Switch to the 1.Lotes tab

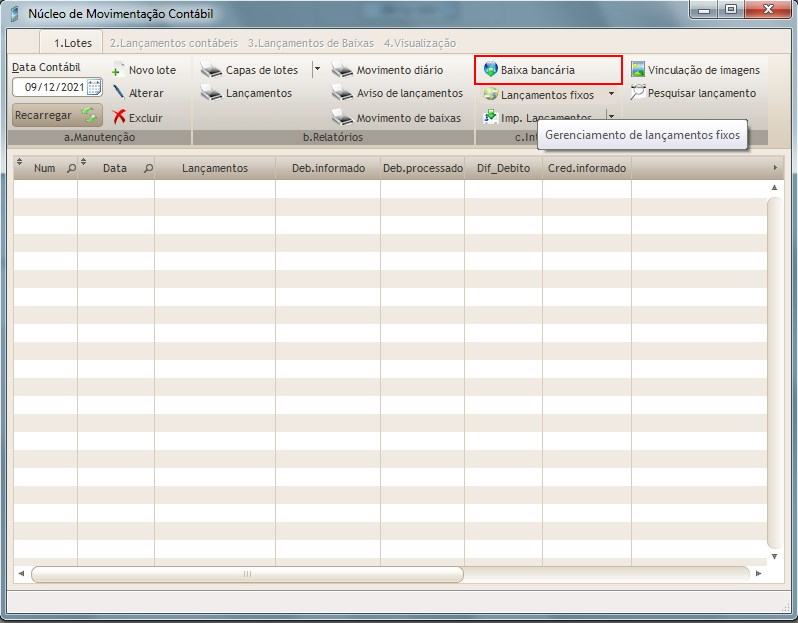[72, 43]
